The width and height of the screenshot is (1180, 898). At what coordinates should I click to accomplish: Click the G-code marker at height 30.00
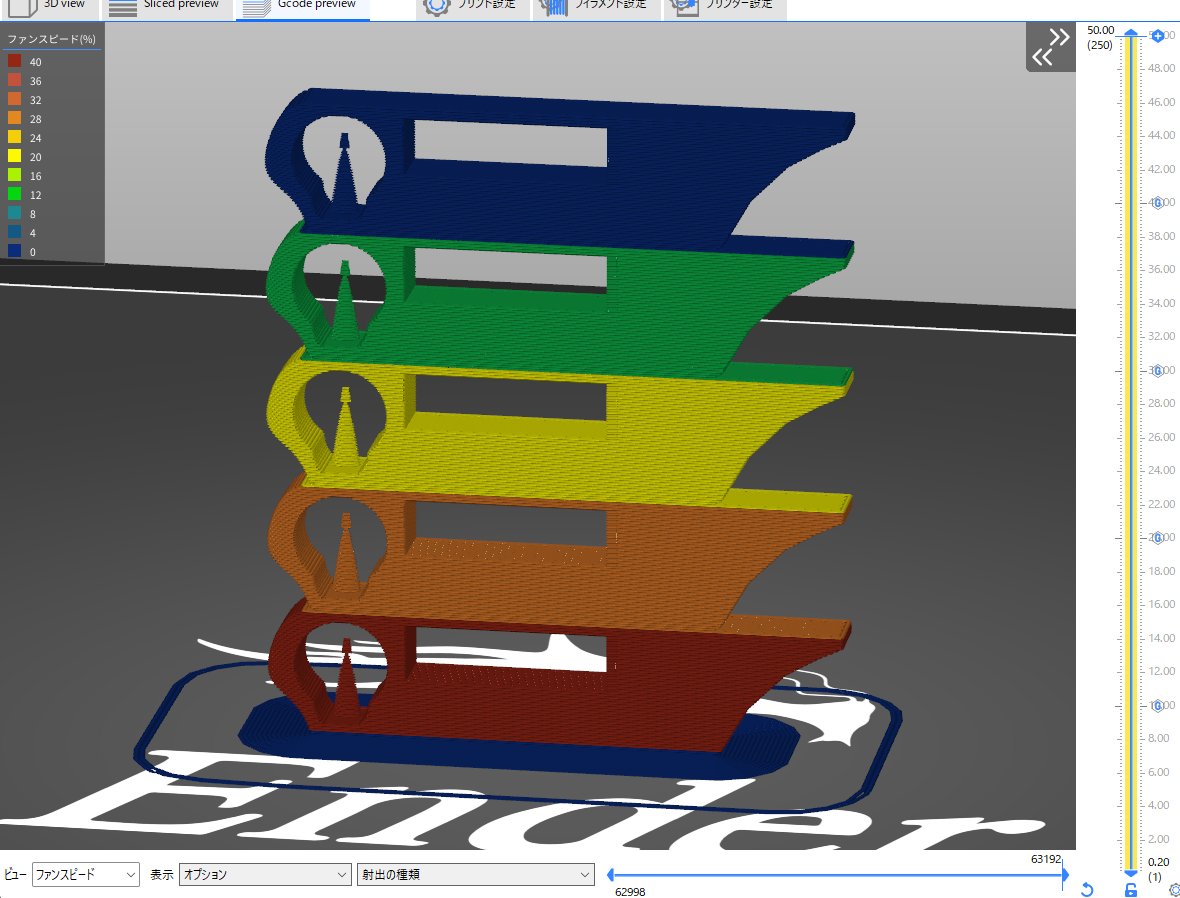(x=1157, y=370)
